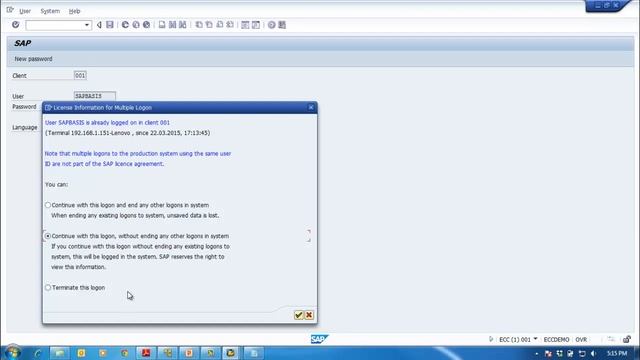Open the System menu
This screenshot has height=360, width=640.
[x=50, y=11]
